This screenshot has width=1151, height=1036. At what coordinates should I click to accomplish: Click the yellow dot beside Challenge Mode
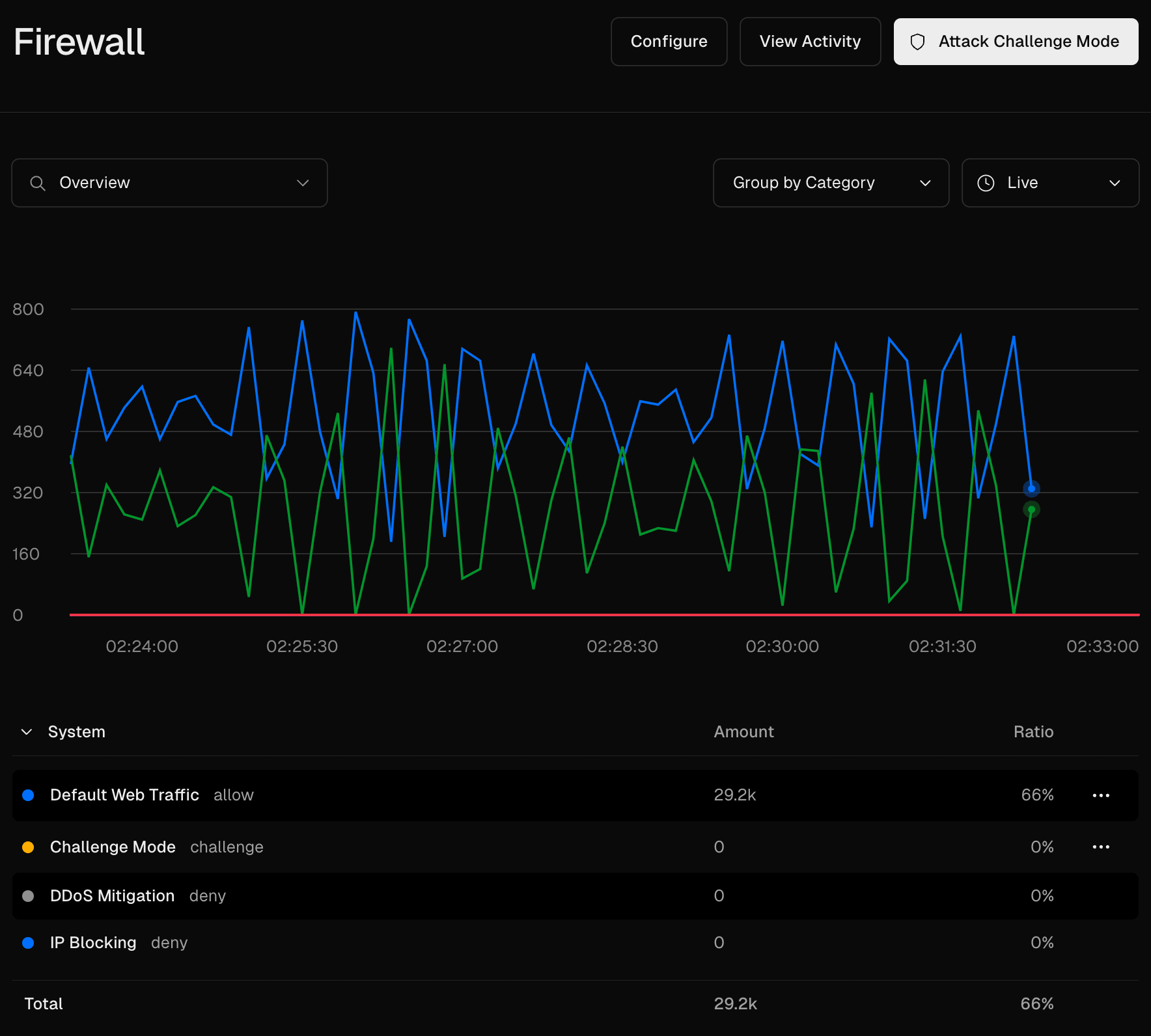[x=29, y=847]
